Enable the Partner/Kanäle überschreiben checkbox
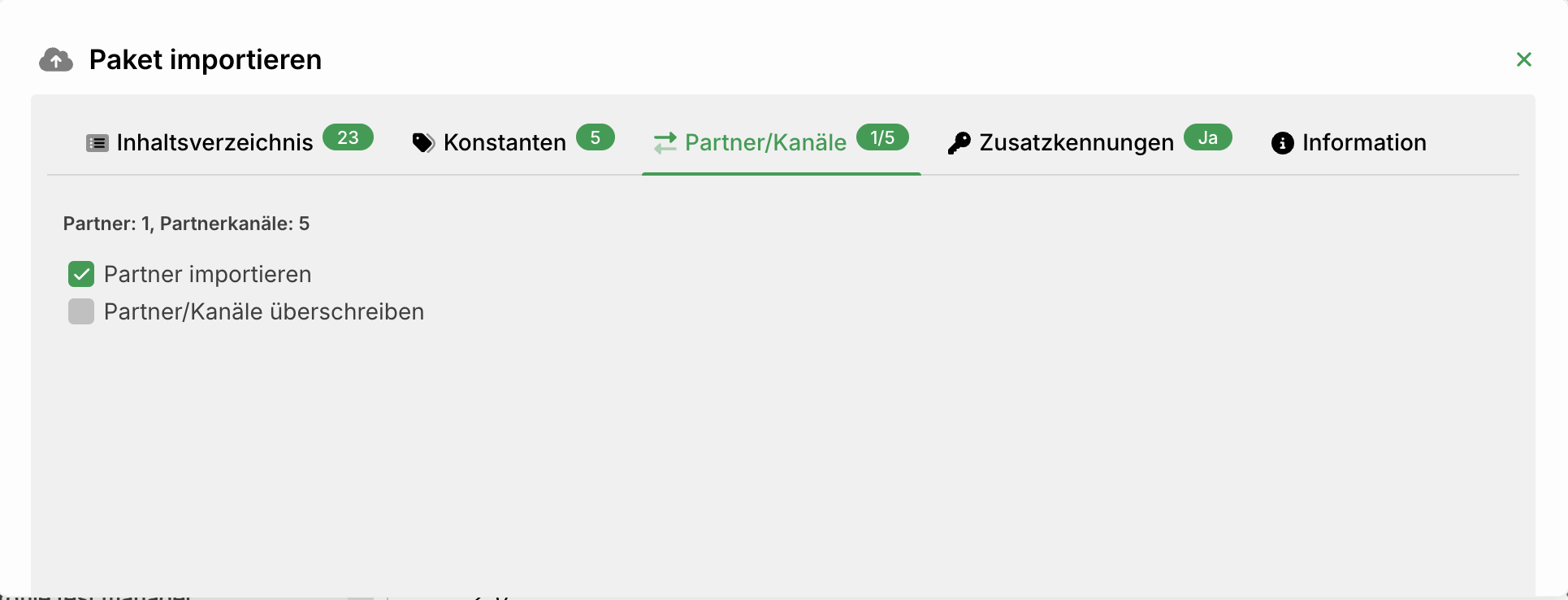Image resolution: width=1568 pixels, height=600 pixels. (81, 311)
